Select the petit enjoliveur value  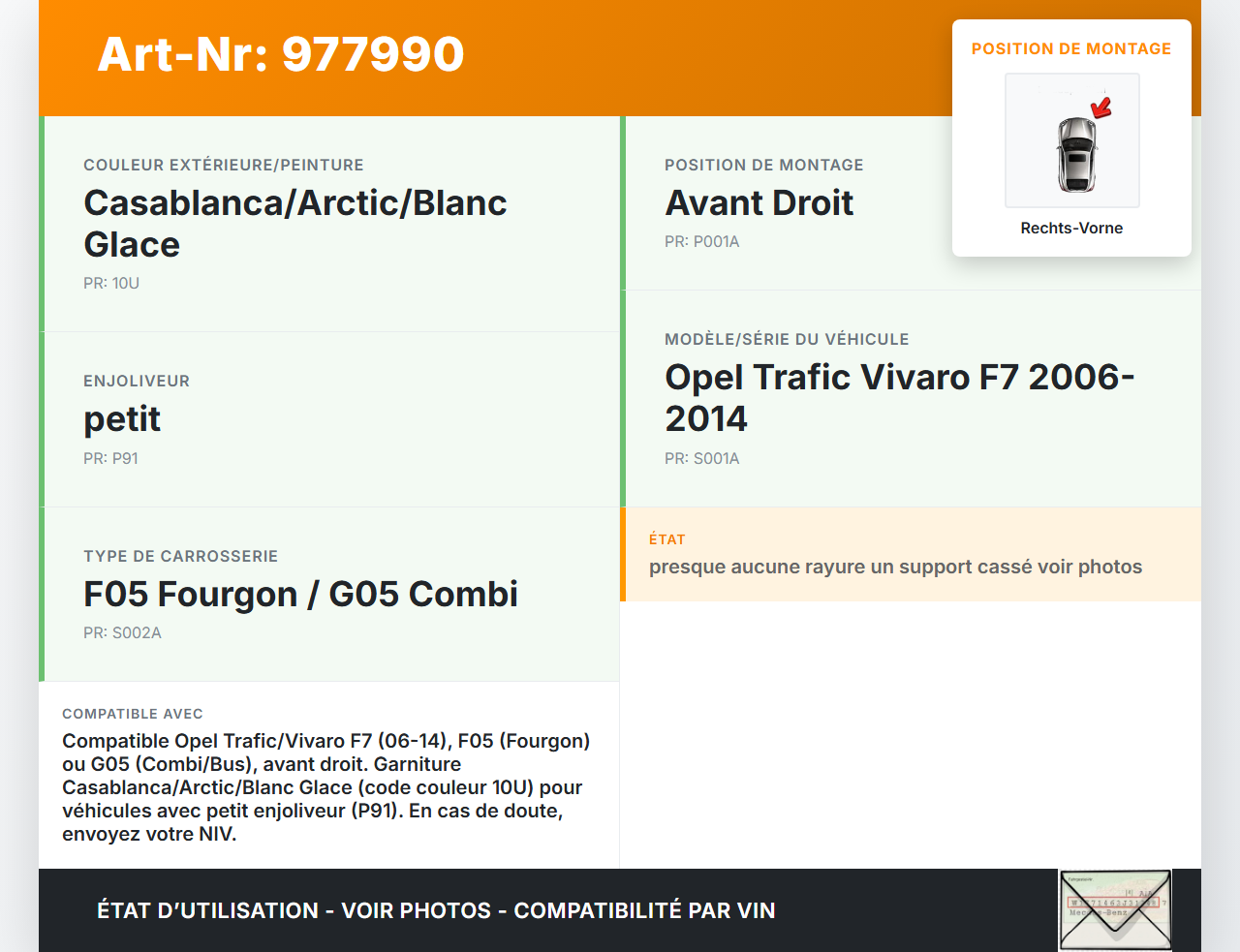point(122,419)
